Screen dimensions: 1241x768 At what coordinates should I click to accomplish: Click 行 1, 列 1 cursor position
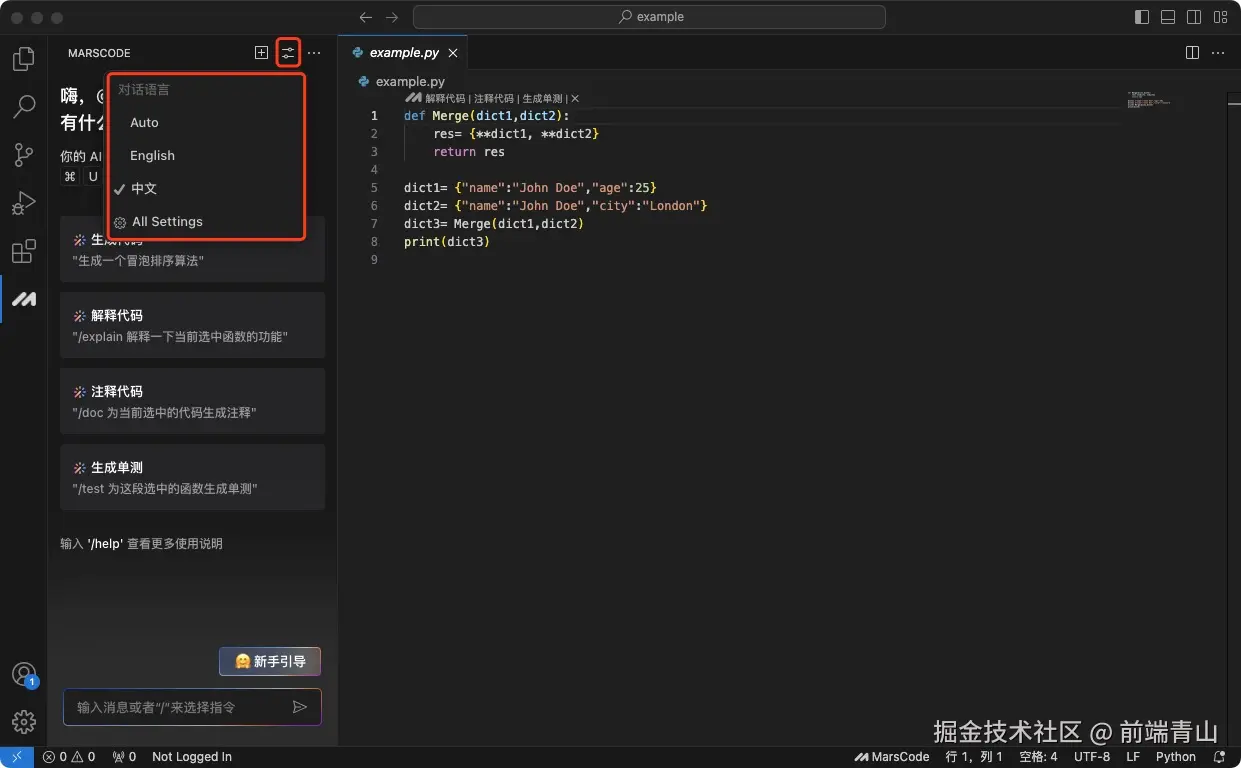pos(974,757)
